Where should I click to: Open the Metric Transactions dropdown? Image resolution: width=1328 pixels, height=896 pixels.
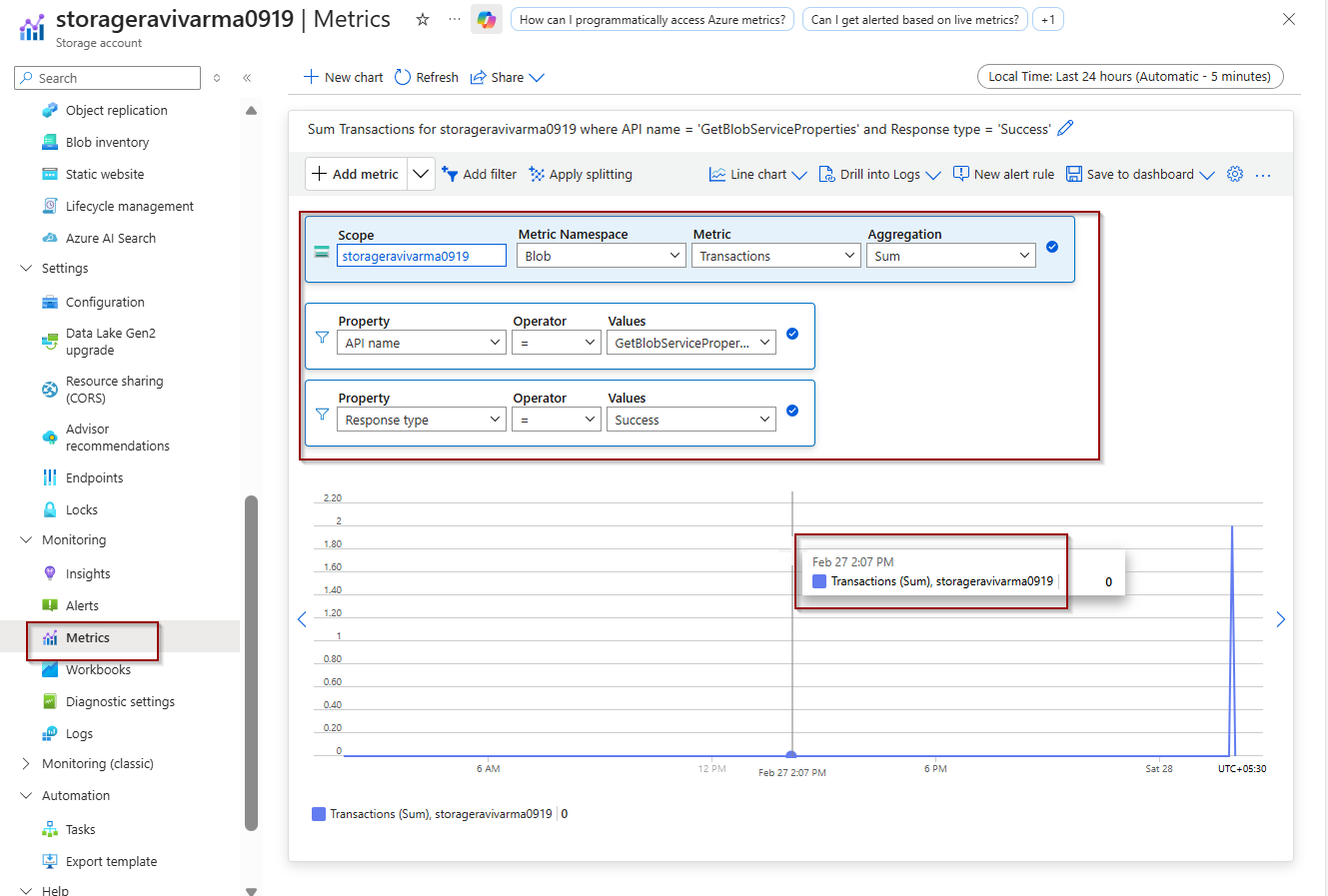tap(775, 256)
